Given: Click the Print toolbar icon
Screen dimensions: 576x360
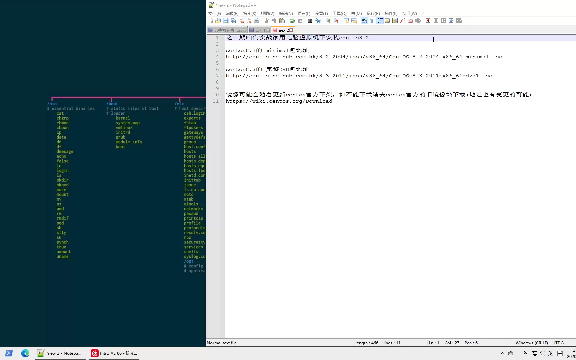Looking at the screenshot, I should point(257,21).
